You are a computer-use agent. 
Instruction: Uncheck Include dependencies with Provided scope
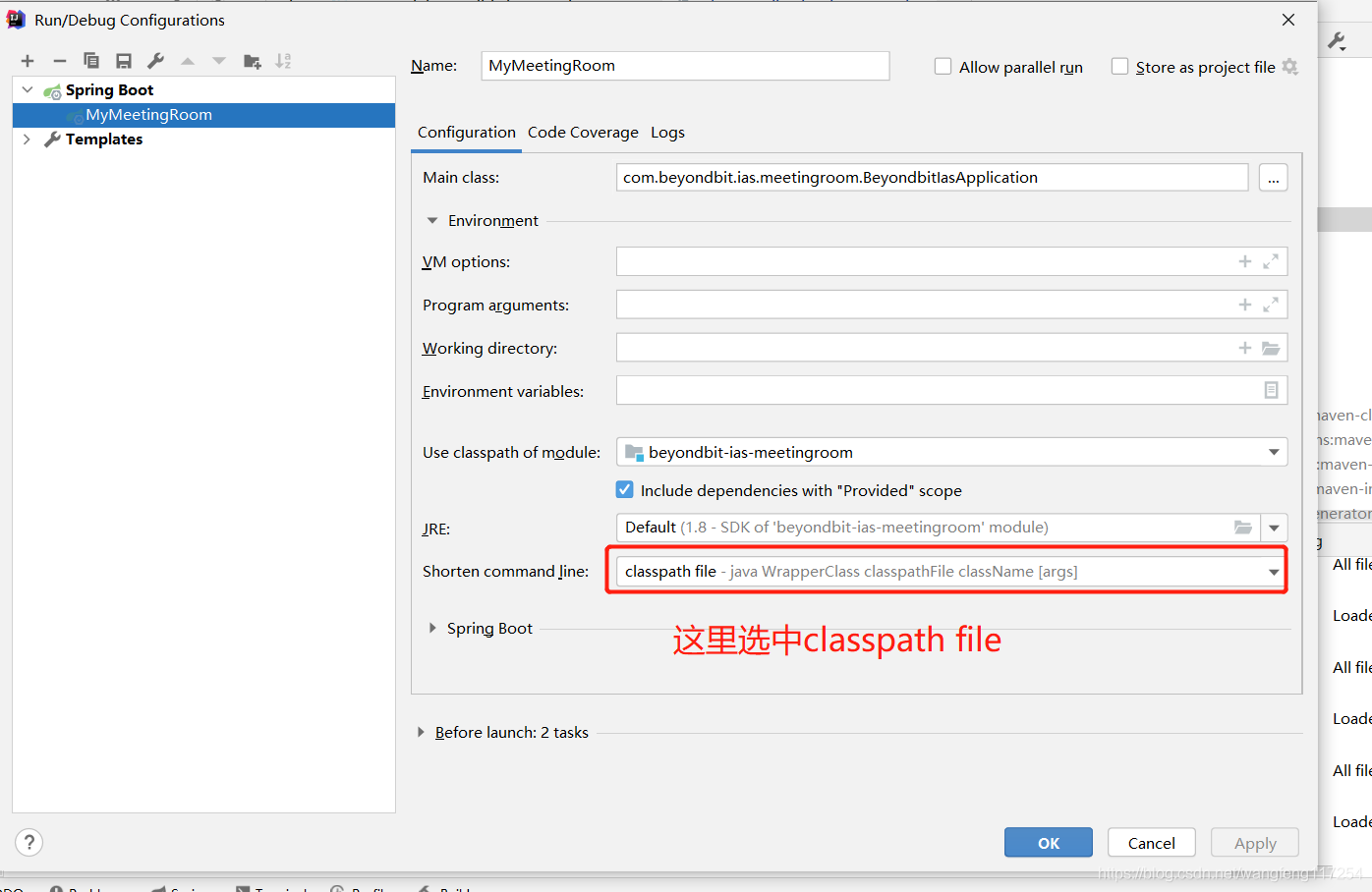point(625,489)
